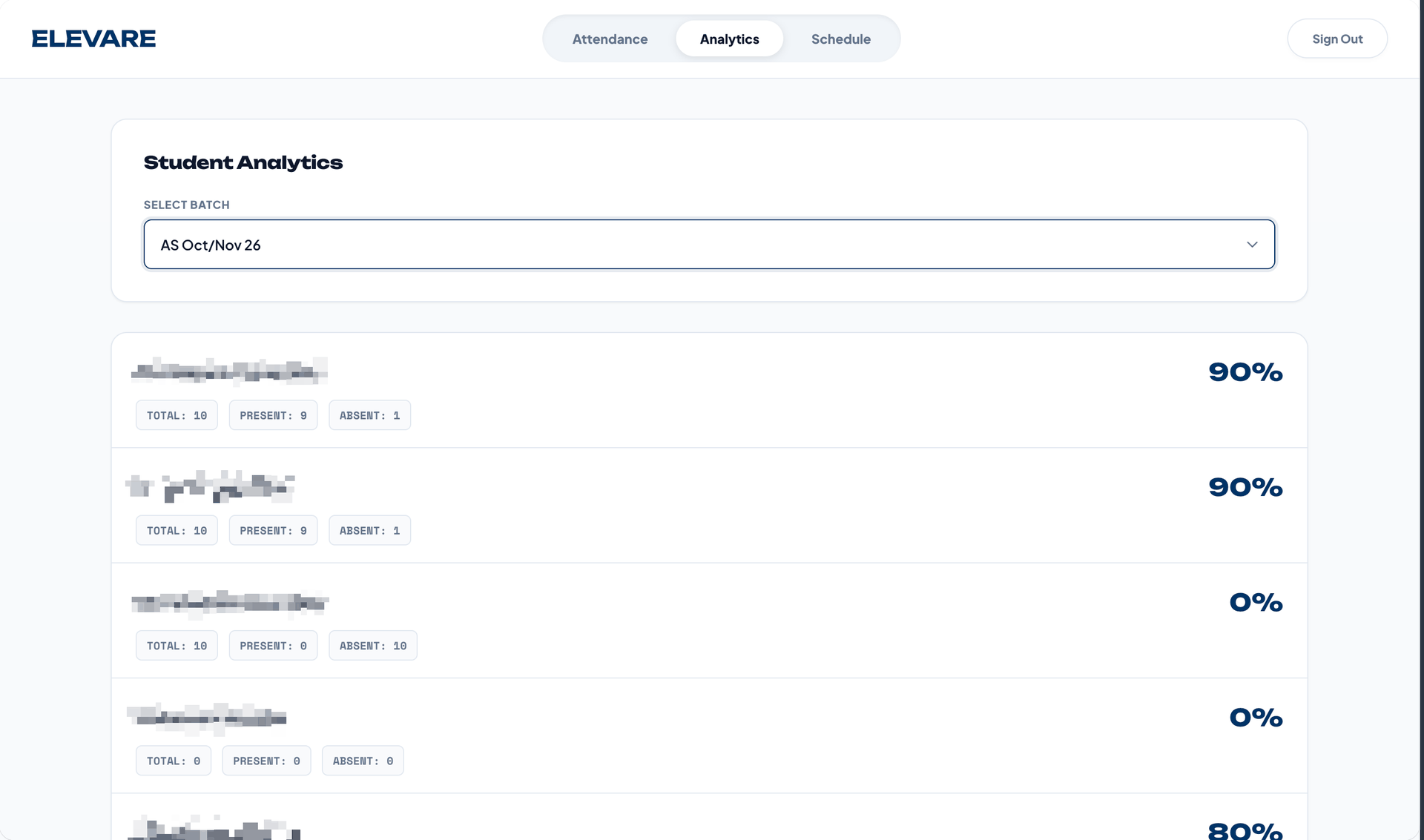Click PRESENT: 9 badge in first student row
The width and height of the screenshot is (1424, 840).
(273, 415)
